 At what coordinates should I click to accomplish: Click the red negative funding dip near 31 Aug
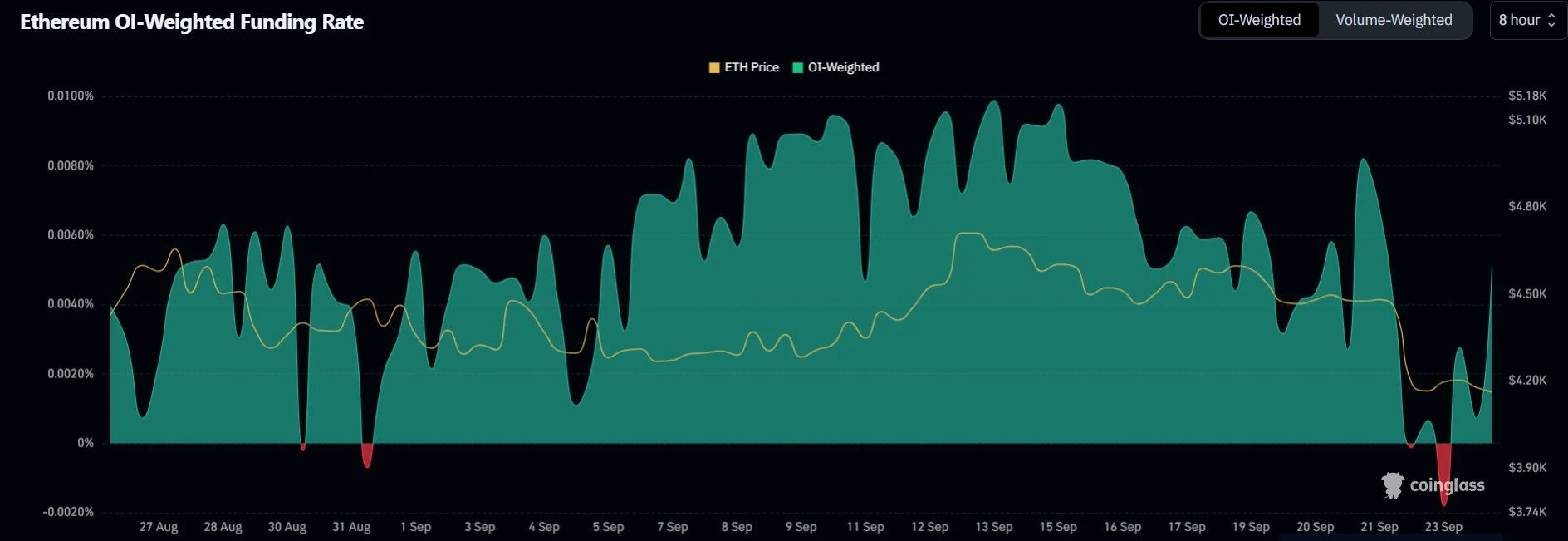(367, 455)
